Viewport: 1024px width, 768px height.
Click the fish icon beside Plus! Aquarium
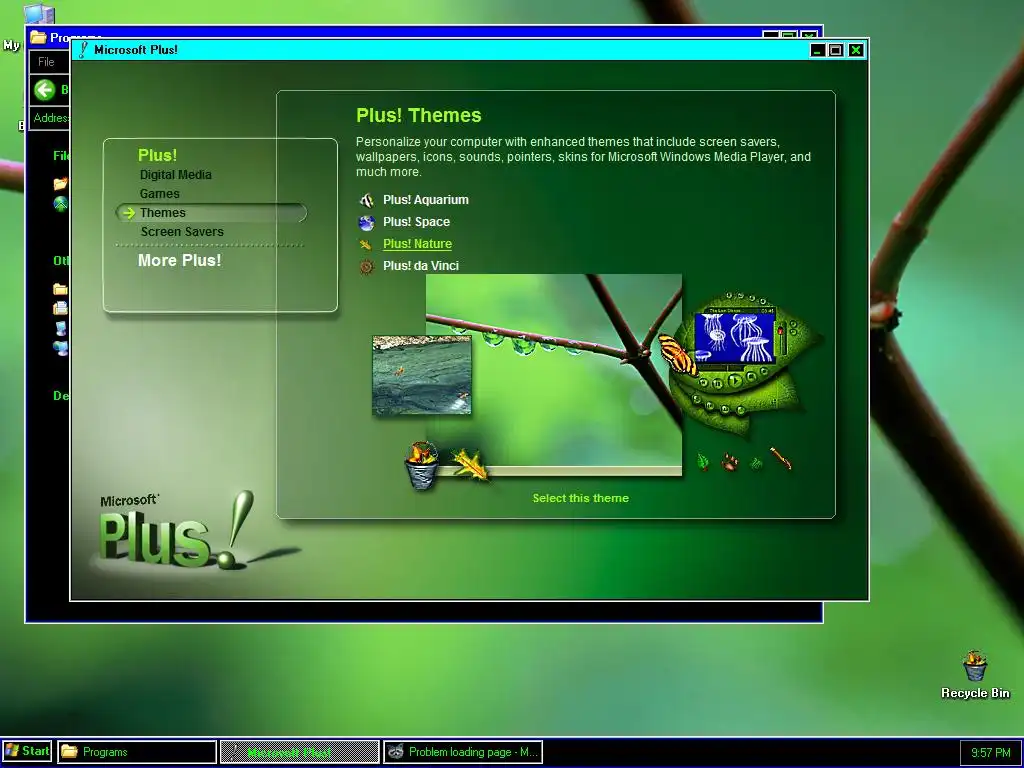366,200
